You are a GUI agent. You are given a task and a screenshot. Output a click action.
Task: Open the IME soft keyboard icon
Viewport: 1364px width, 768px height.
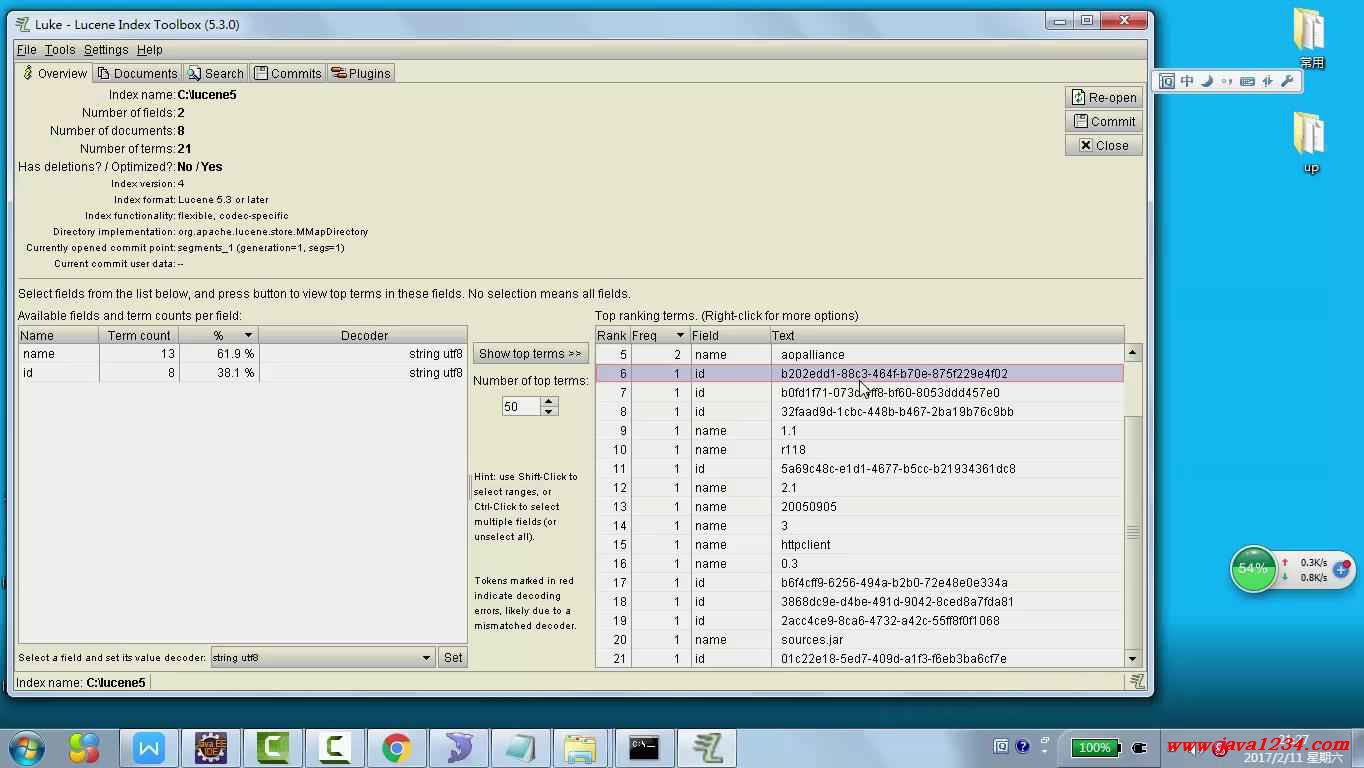1247,81
